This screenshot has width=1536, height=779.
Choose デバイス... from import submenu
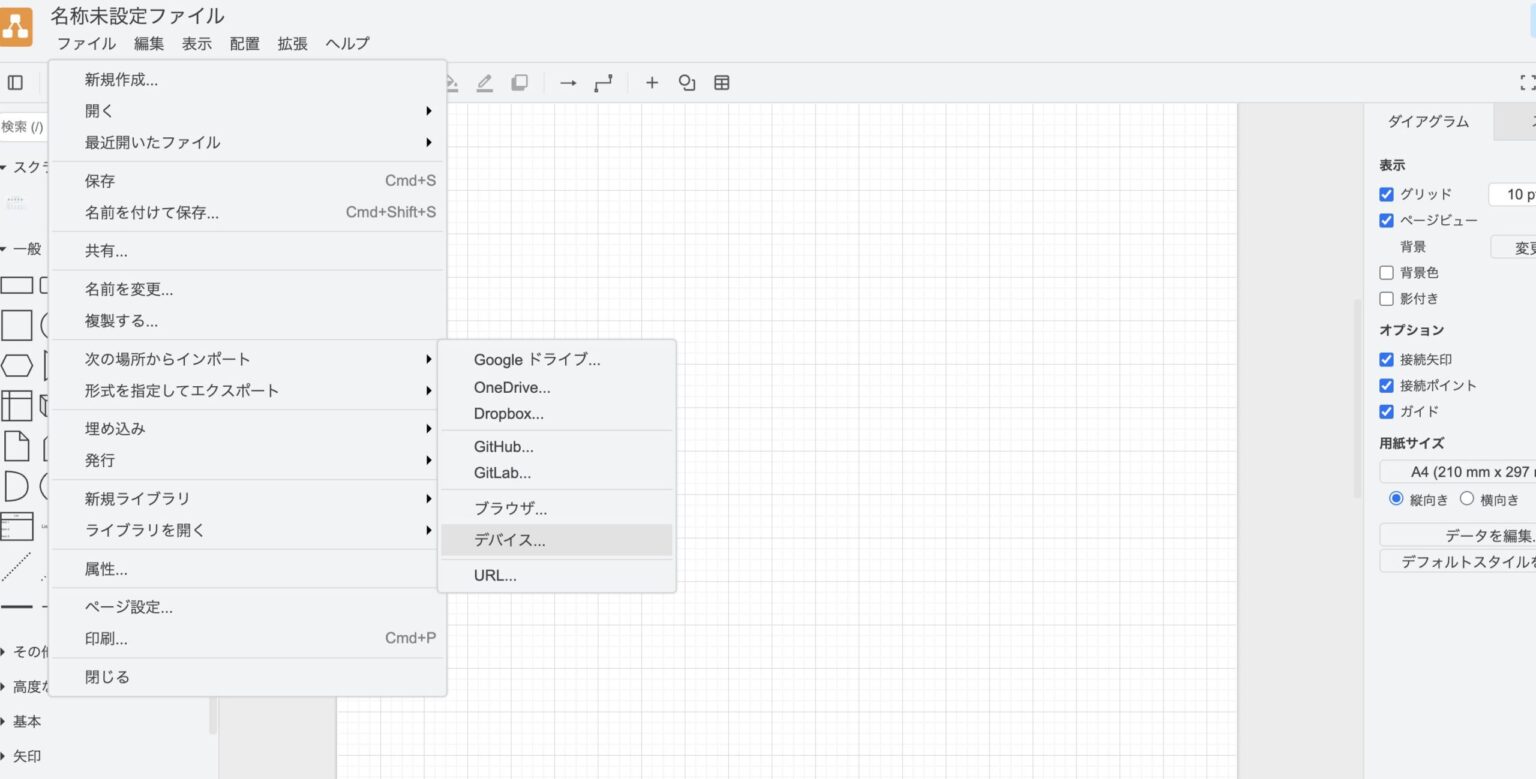click(510, 541)
